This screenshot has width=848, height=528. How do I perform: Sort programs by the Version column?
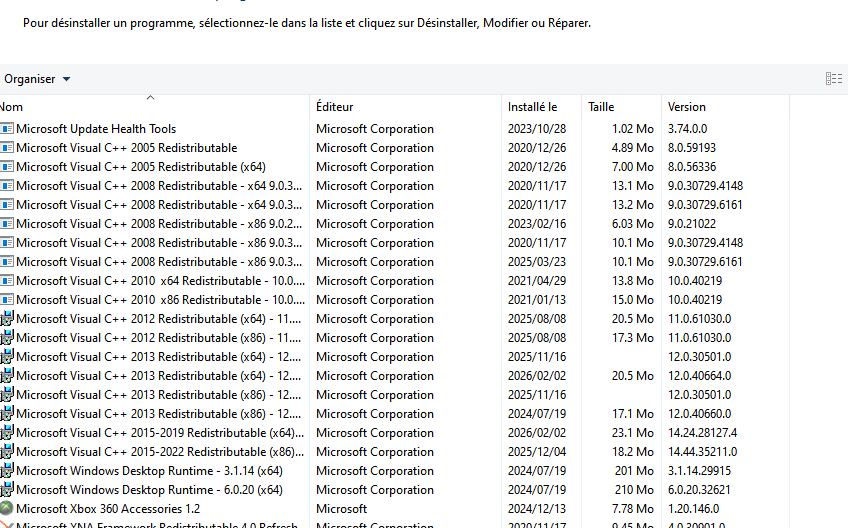click(x=687, y=107)
